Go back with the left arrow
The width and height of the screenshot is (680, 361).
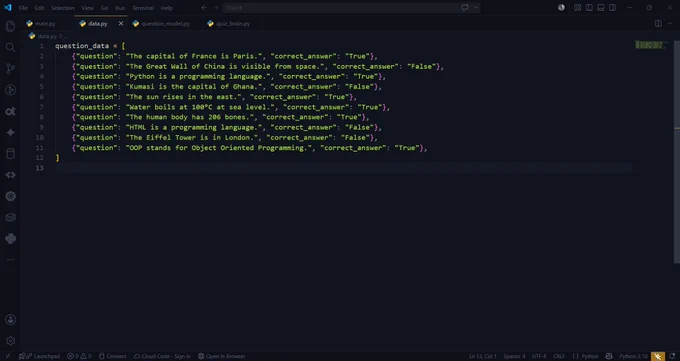(204, 7)
